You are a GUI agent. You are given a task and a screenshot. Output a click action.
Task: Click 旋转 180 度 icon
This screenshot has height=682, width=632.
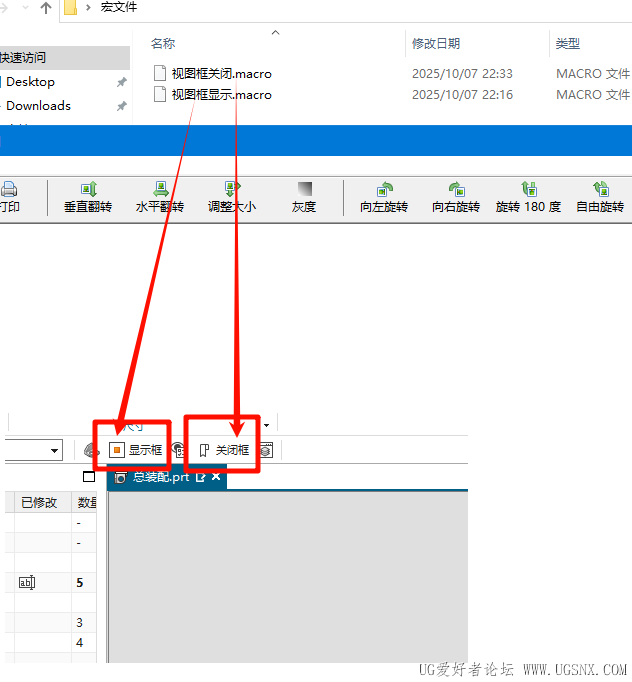[529, 189]
